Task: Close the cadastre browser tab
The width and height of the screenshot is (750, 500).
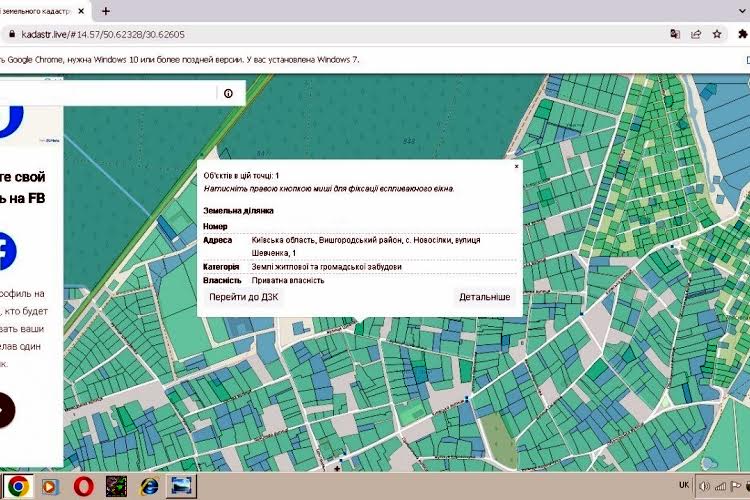Action: click(x=81, y=11)
